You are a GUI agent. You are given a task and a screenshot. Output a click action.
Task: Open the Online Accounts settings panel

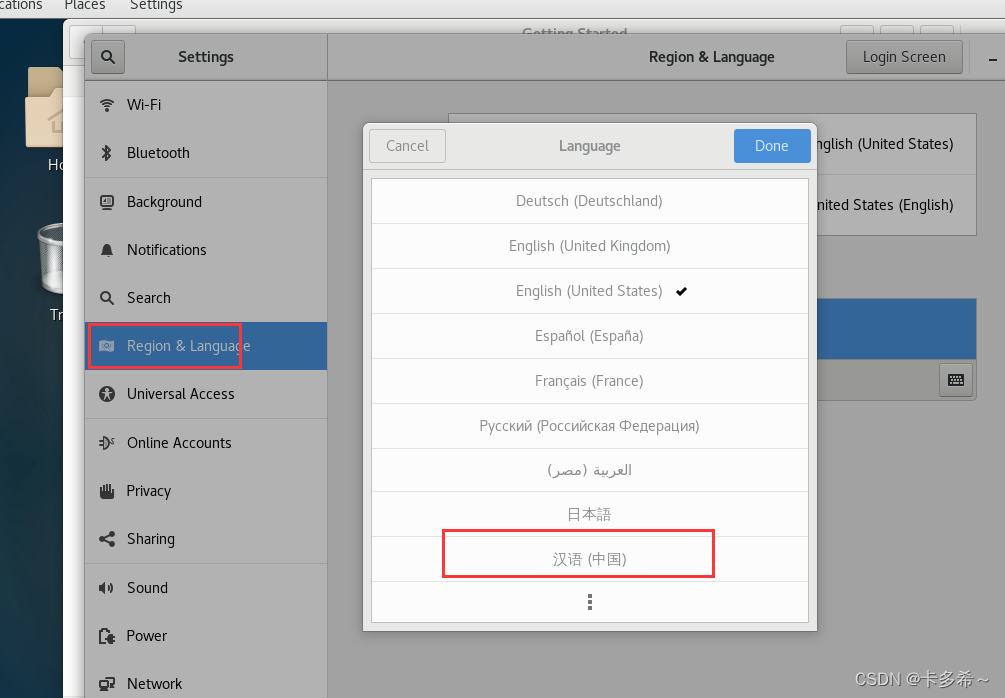[x=206, y=443]
